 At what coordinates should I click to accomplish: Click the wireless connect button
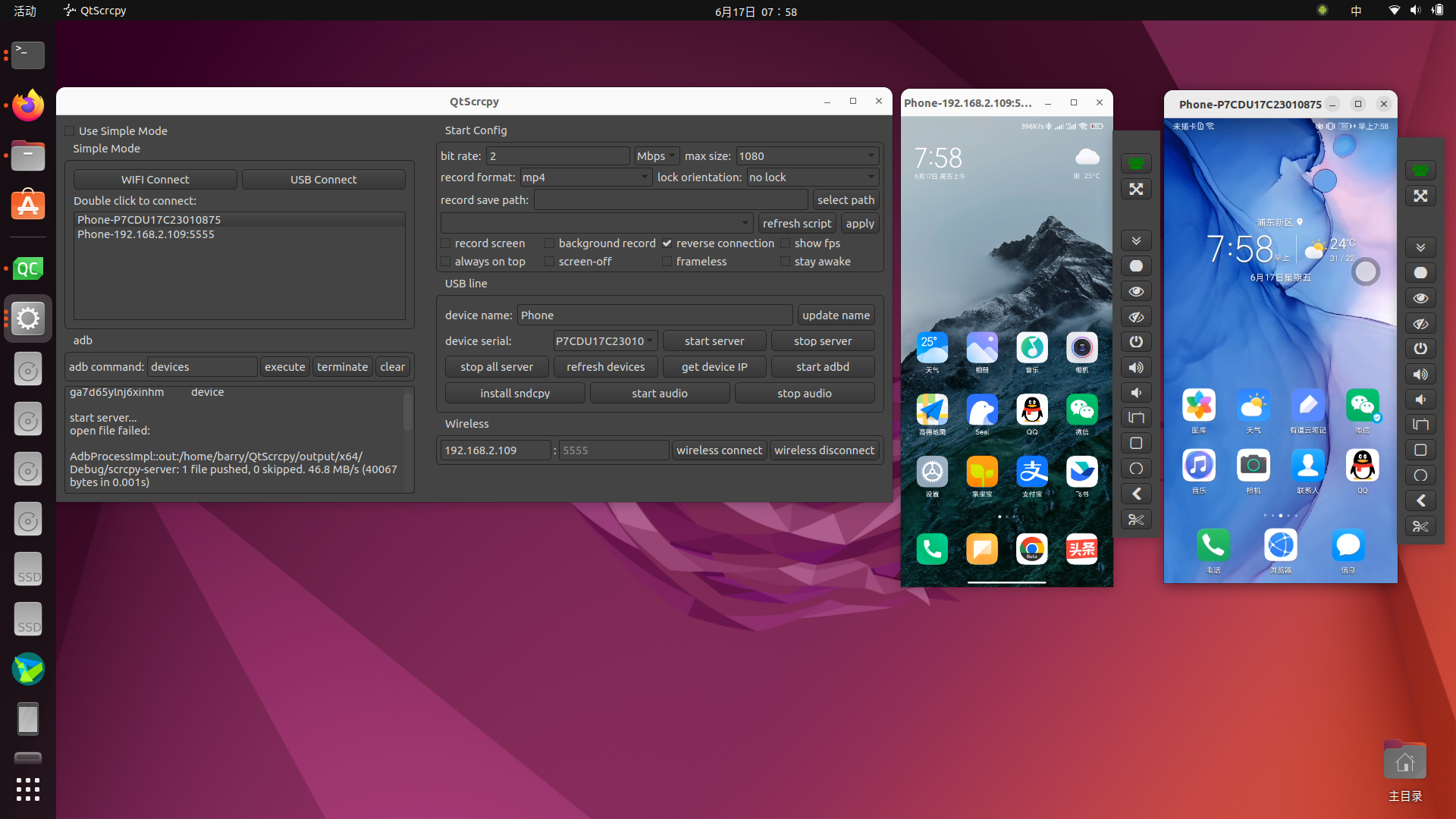(x=719, y=449)
